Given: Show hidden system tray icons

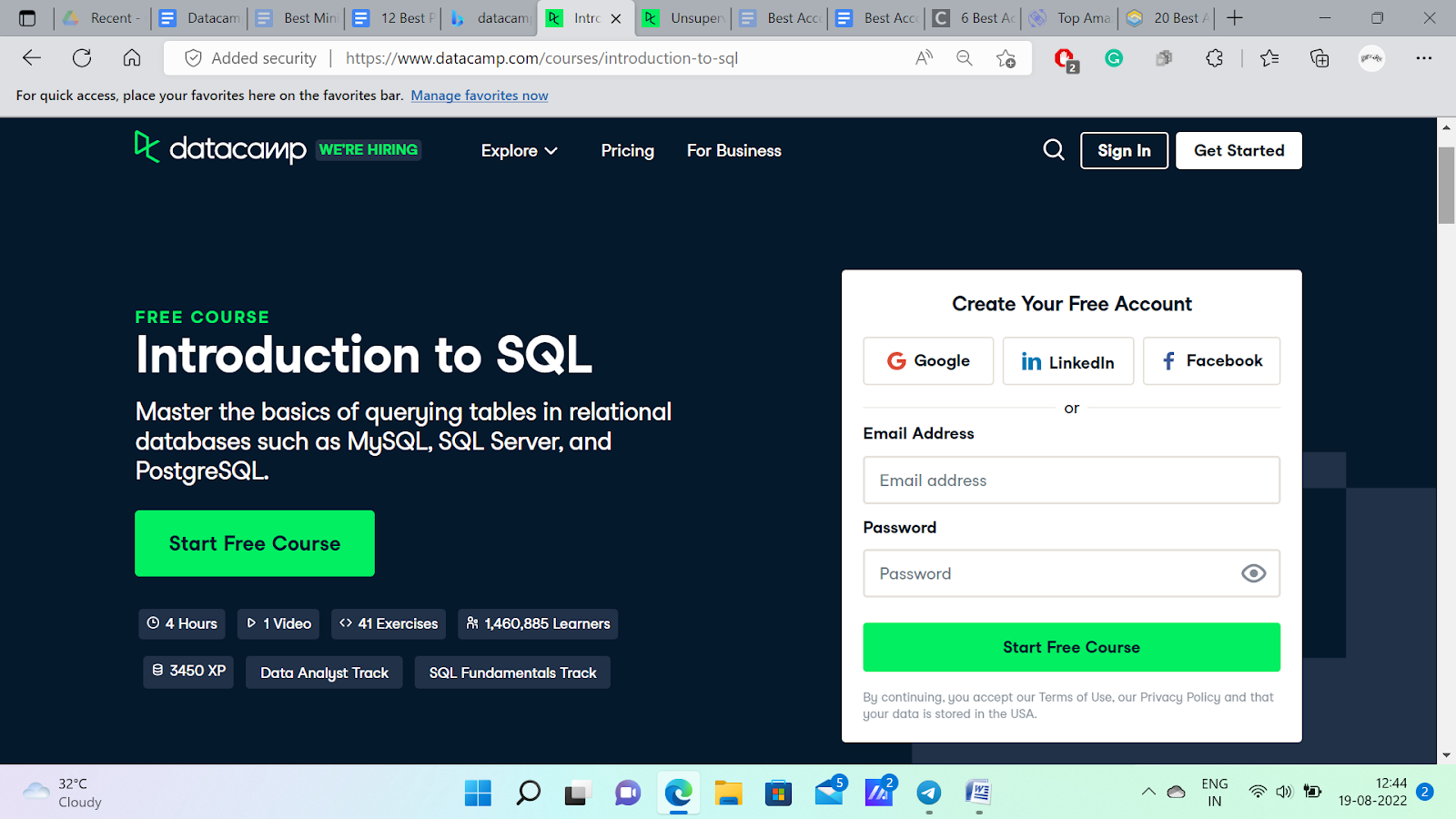Looking at the screenshot, I should tap(1148, 792).
